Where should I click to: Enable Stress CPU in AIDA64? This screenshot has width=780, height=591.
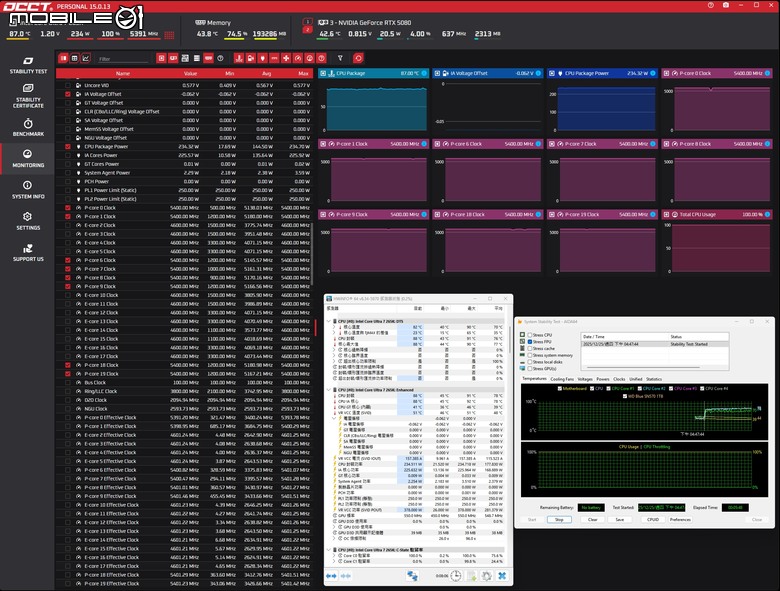point(530,335)
